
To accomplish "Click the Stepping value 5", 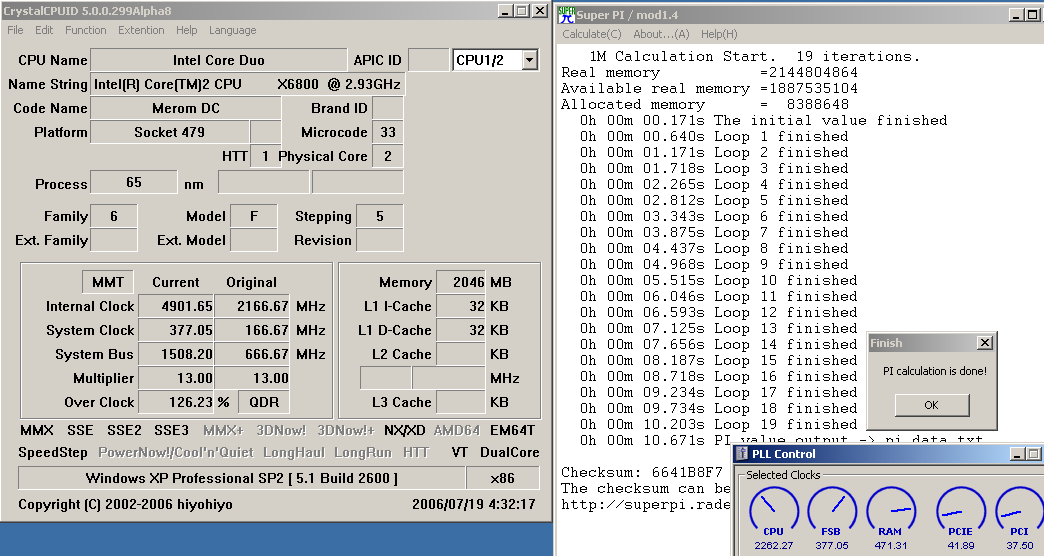I will click(380, 216).
